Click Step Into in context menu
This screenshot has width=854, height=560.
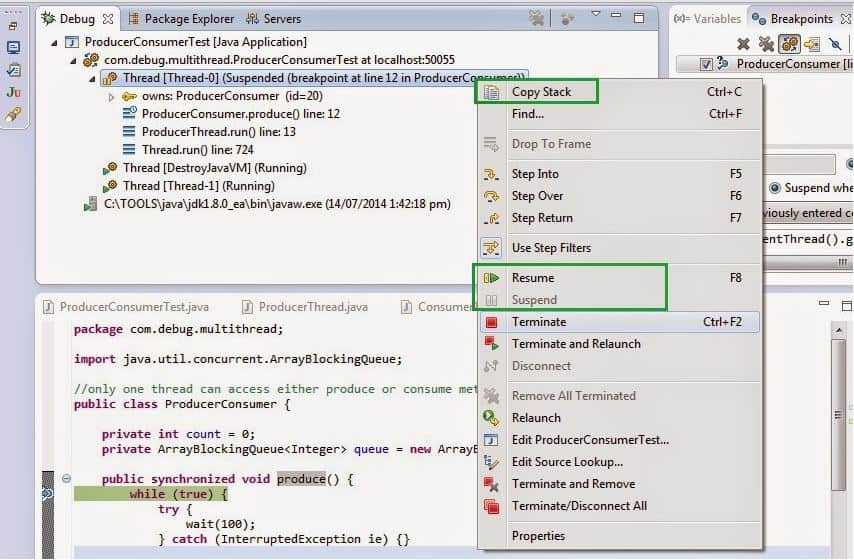coord(619,174)
